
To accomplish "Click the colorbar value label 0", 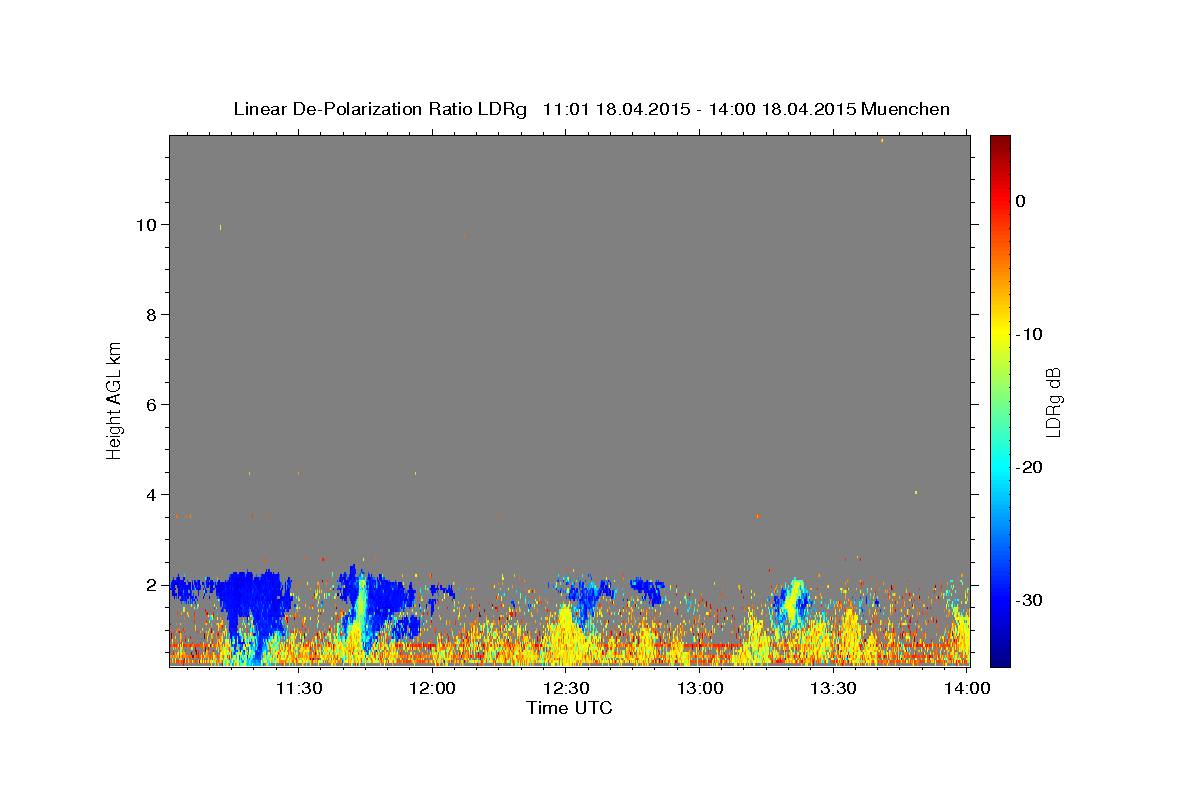I will tap(1021, 201).
